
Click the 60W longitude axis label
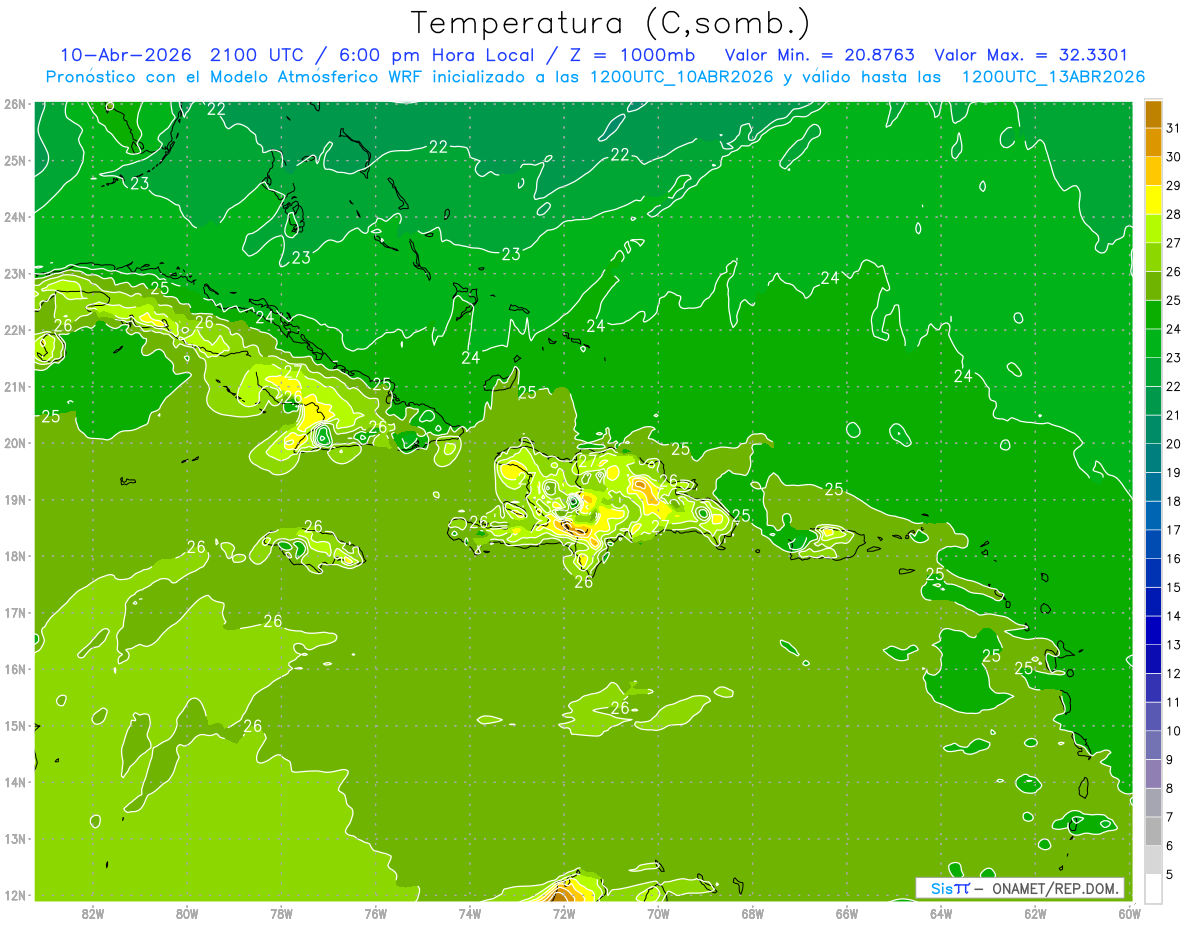[x=1130, y=913]
